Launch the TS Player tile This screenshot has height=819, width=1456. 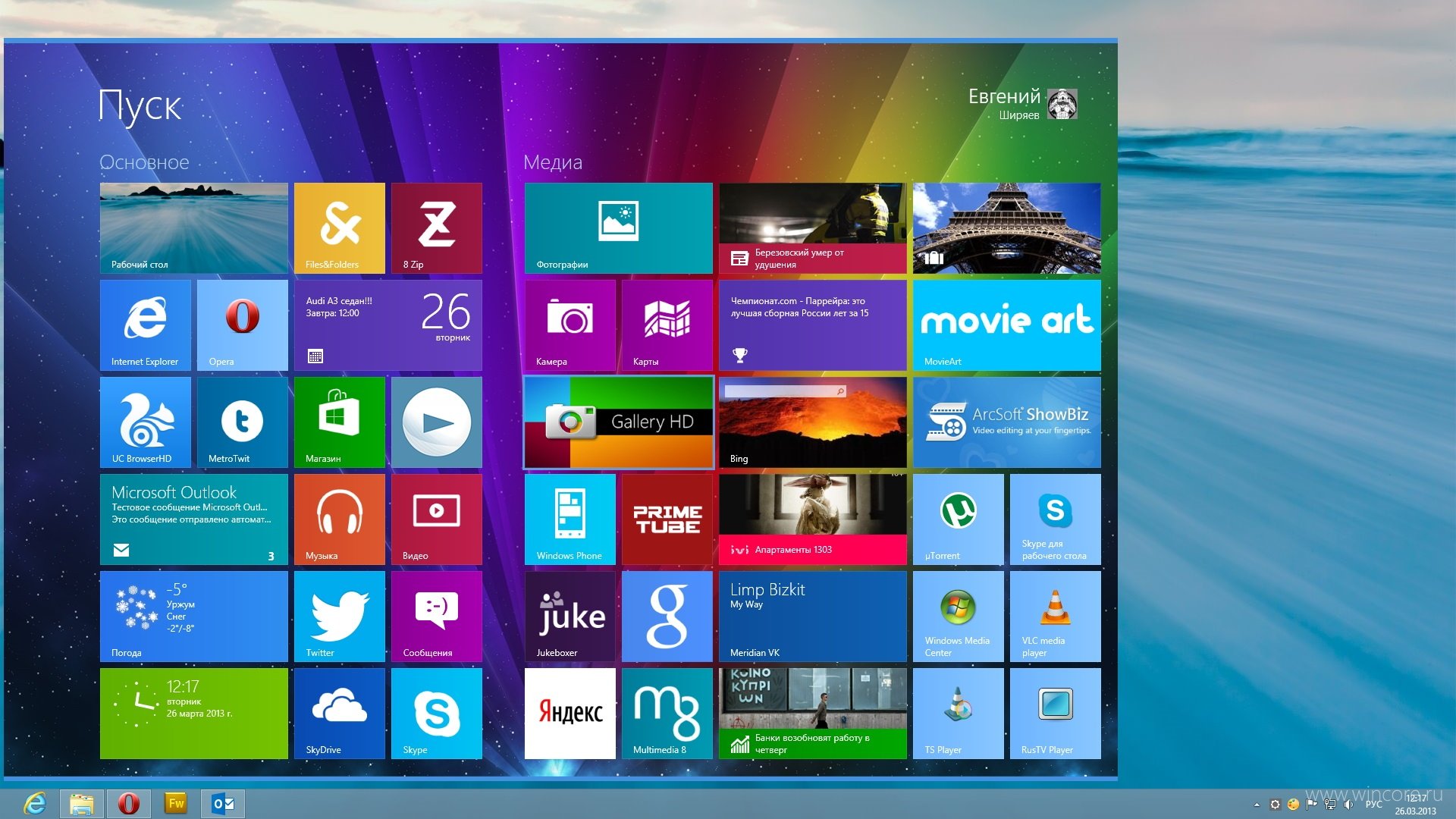click(958, 714)
